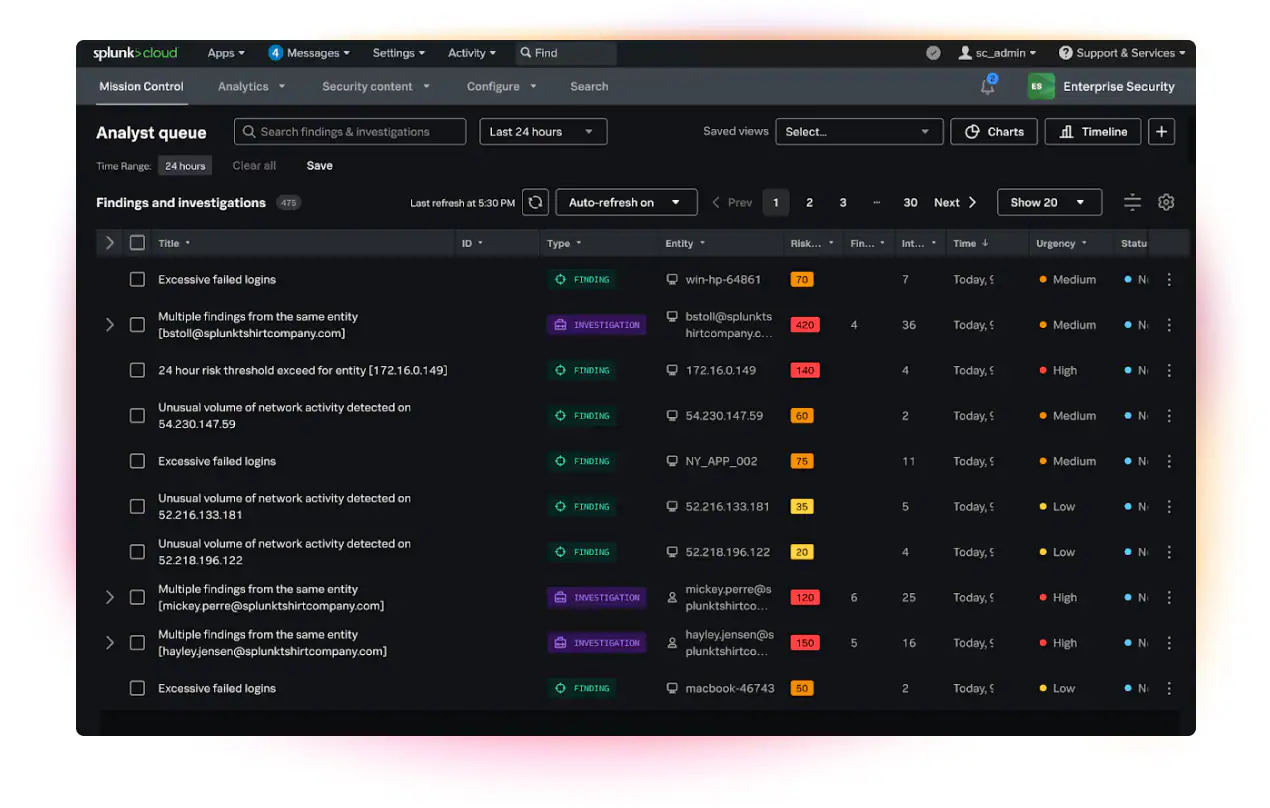Click the Charts button
This screenshot has height=808, width=1270.
coord(994,132)
